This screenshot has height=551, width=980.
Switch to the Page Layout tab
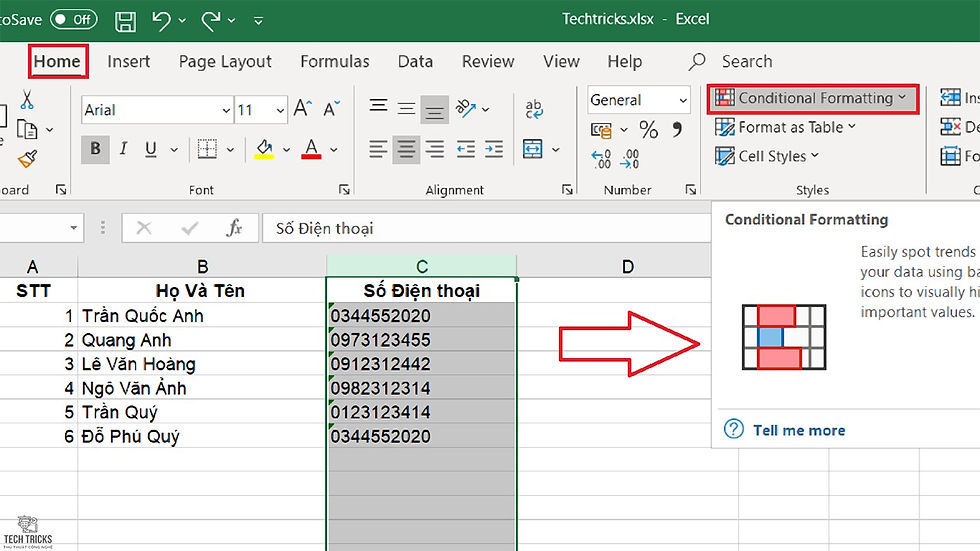225,61
